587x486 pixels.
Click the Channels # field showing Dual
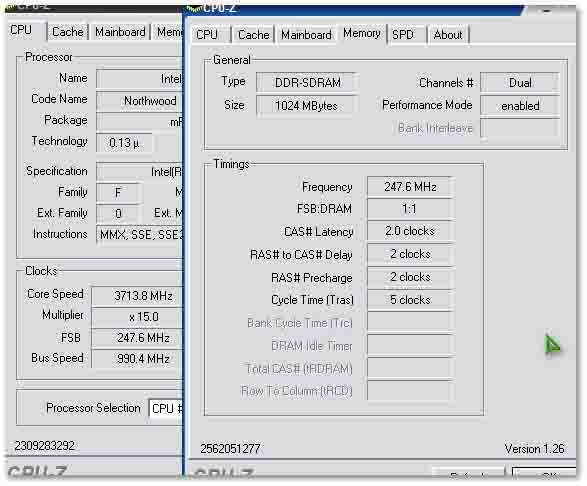520,83
